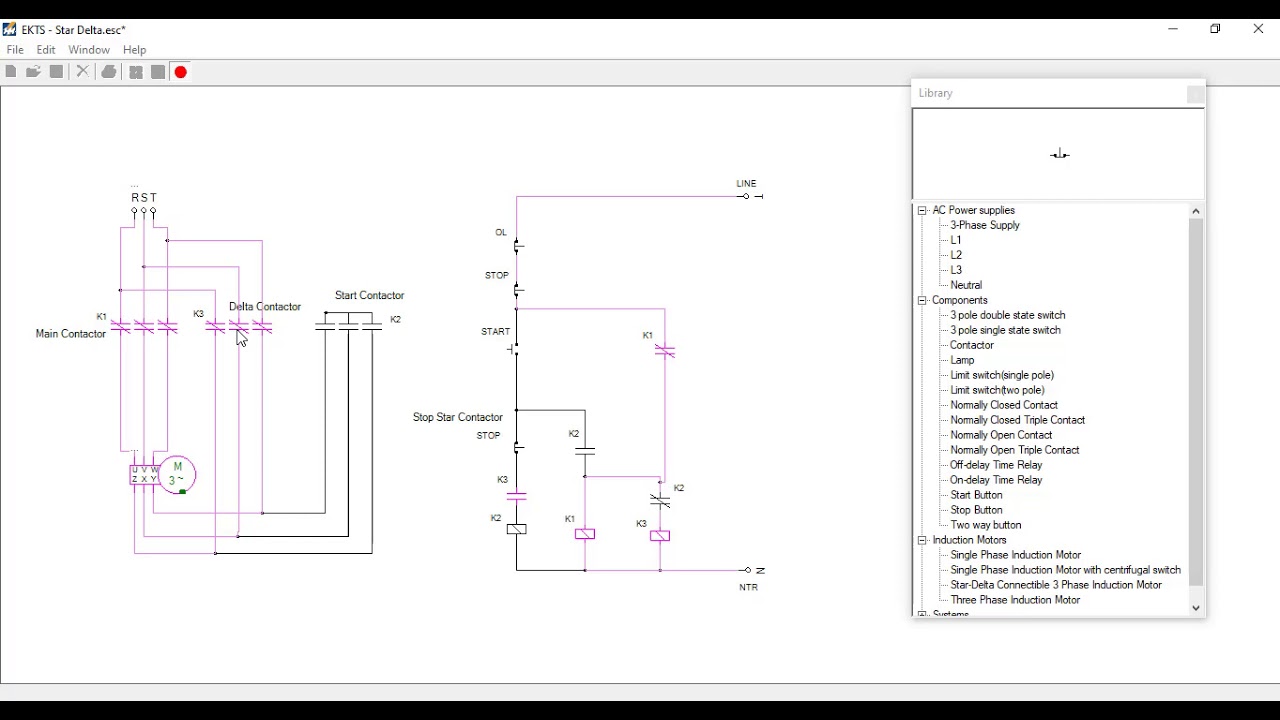Select 3-Phase Supply in library
Viewport: 1280px width, 720px height.
pos(985,226)
